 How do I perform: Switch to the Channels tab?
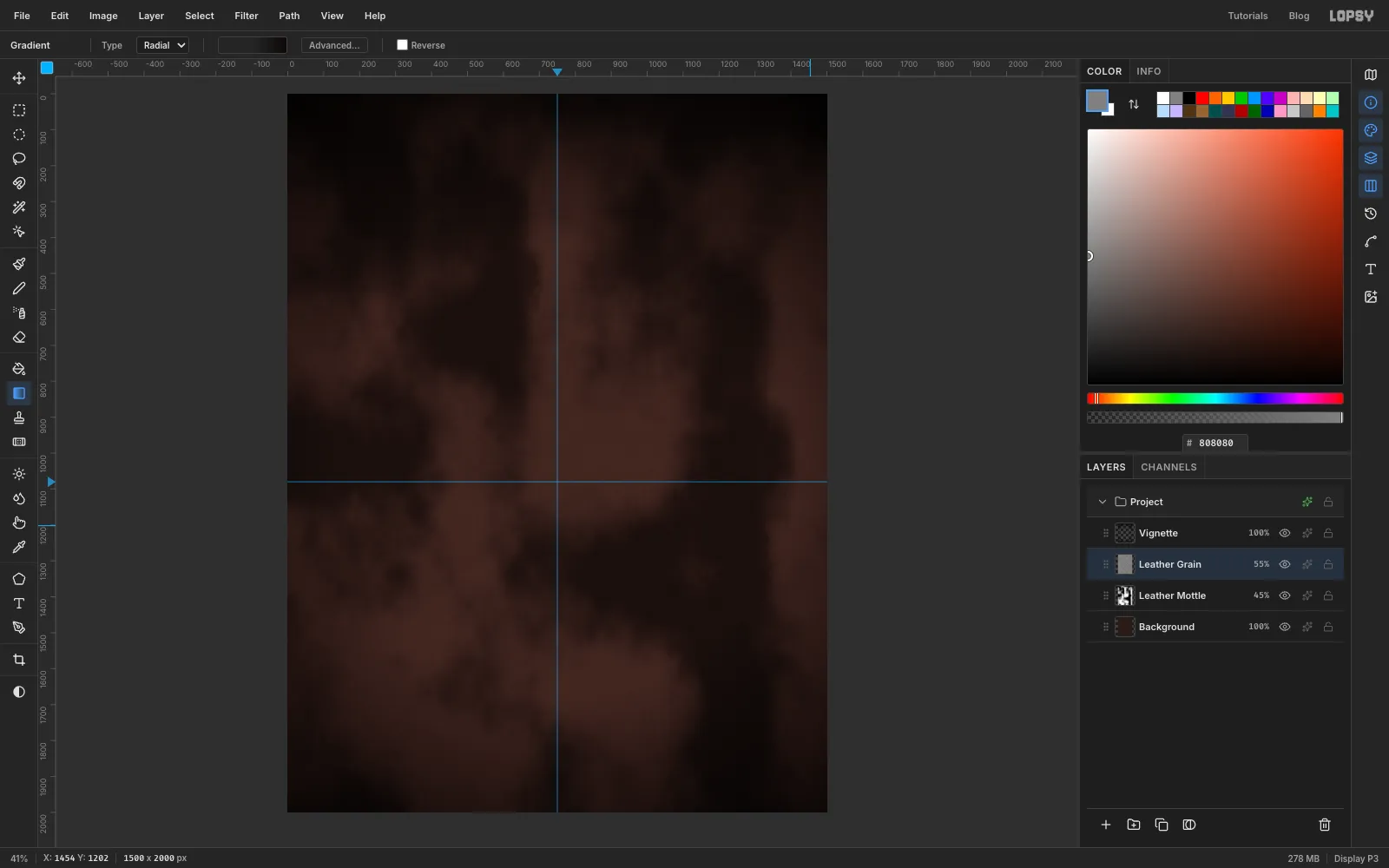pos(1168,467)
